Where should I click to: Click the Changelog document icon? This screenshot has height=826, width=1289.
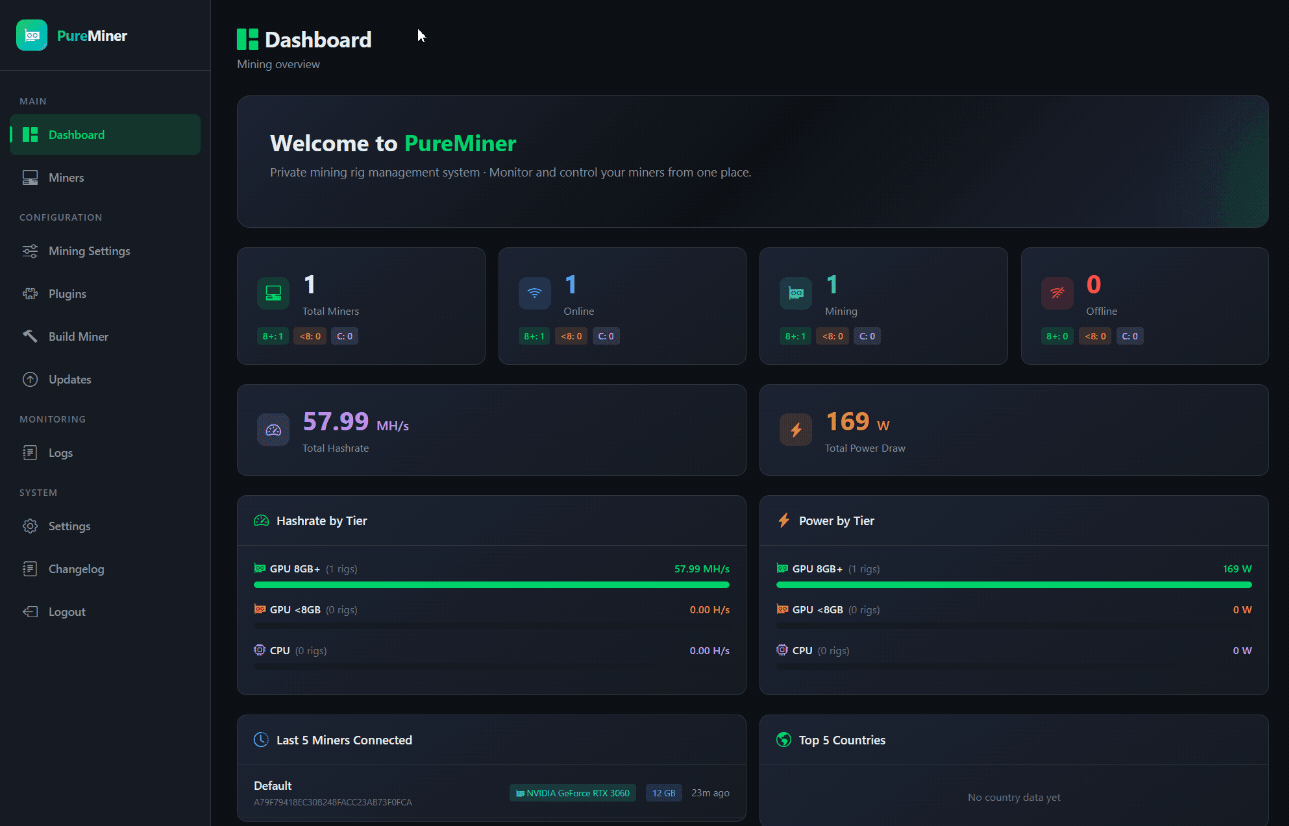click(x=30, y=569)
